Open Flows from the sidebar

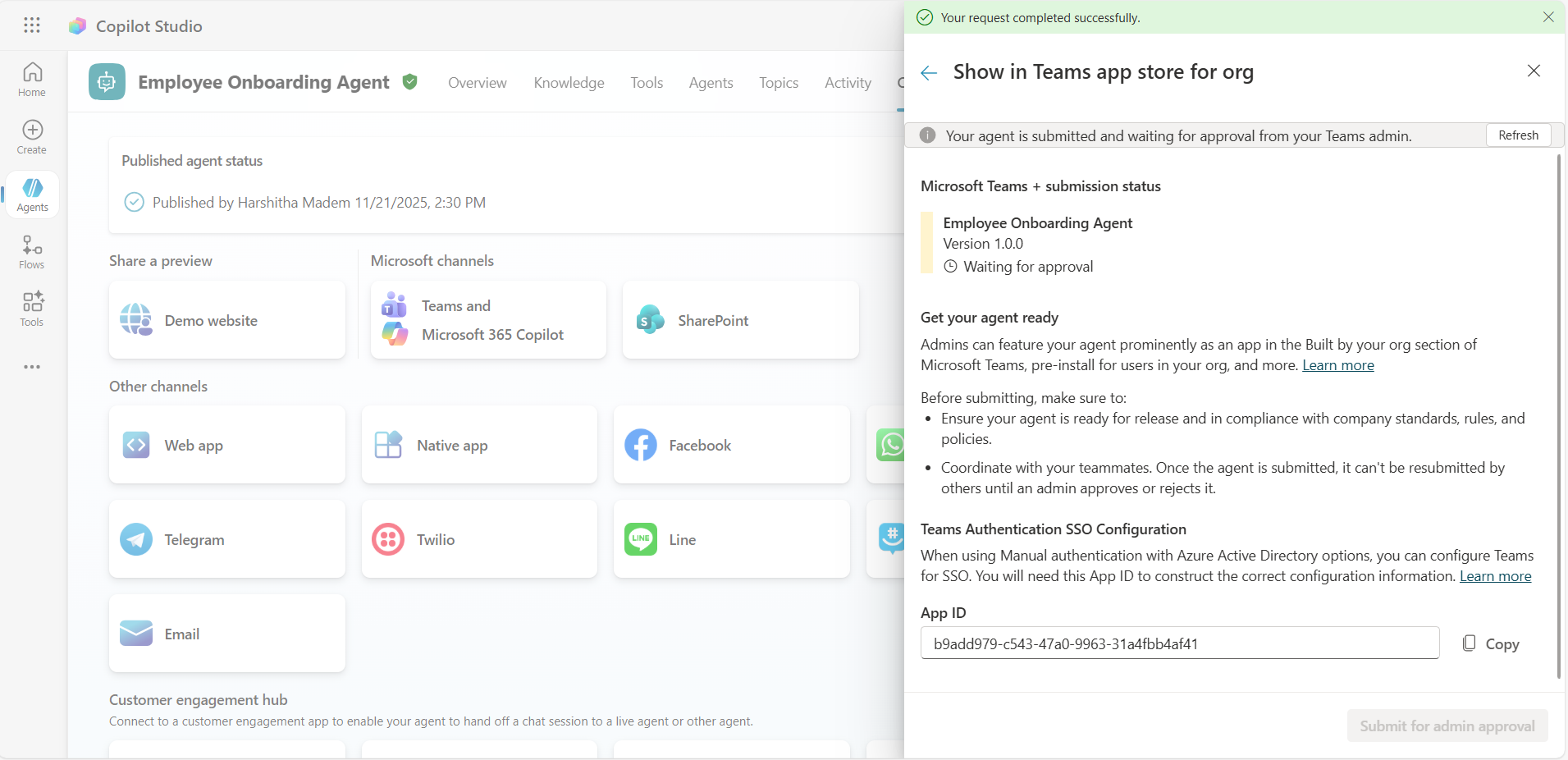click(32, 252)
